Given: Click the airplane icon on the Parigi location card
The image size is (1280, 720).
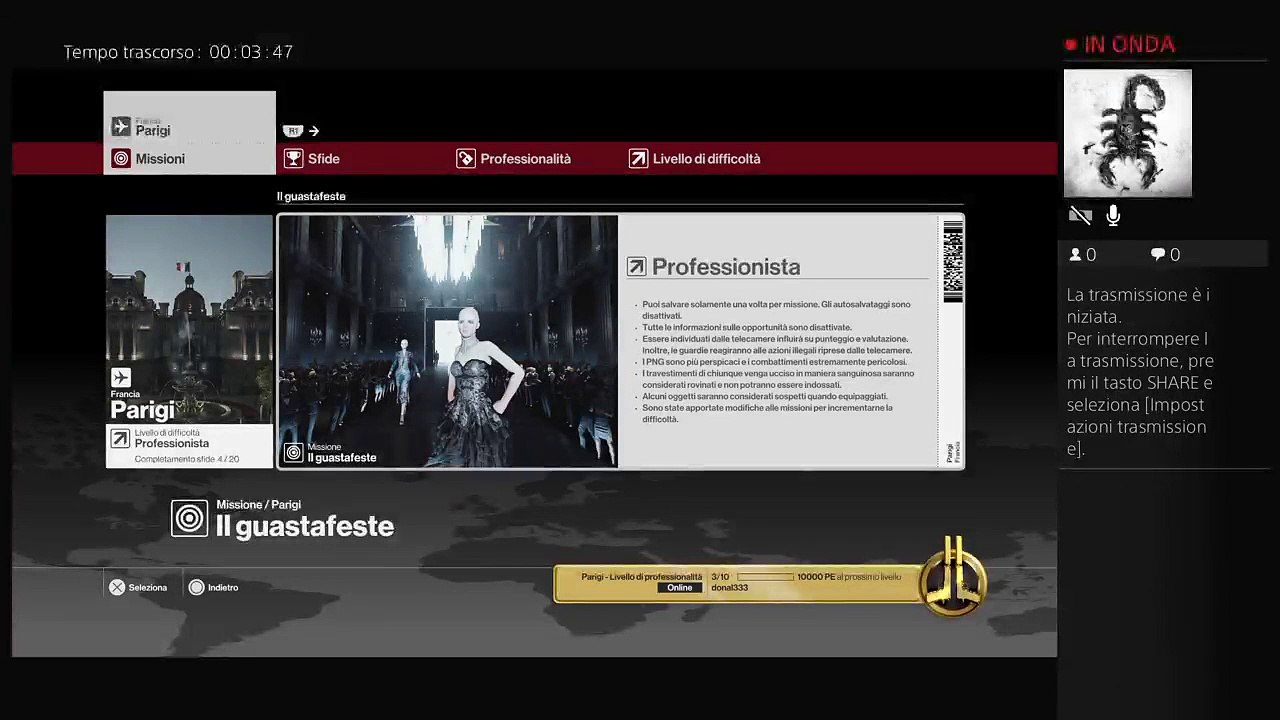Looking at the screenshot, I should (x=121, y=377).
